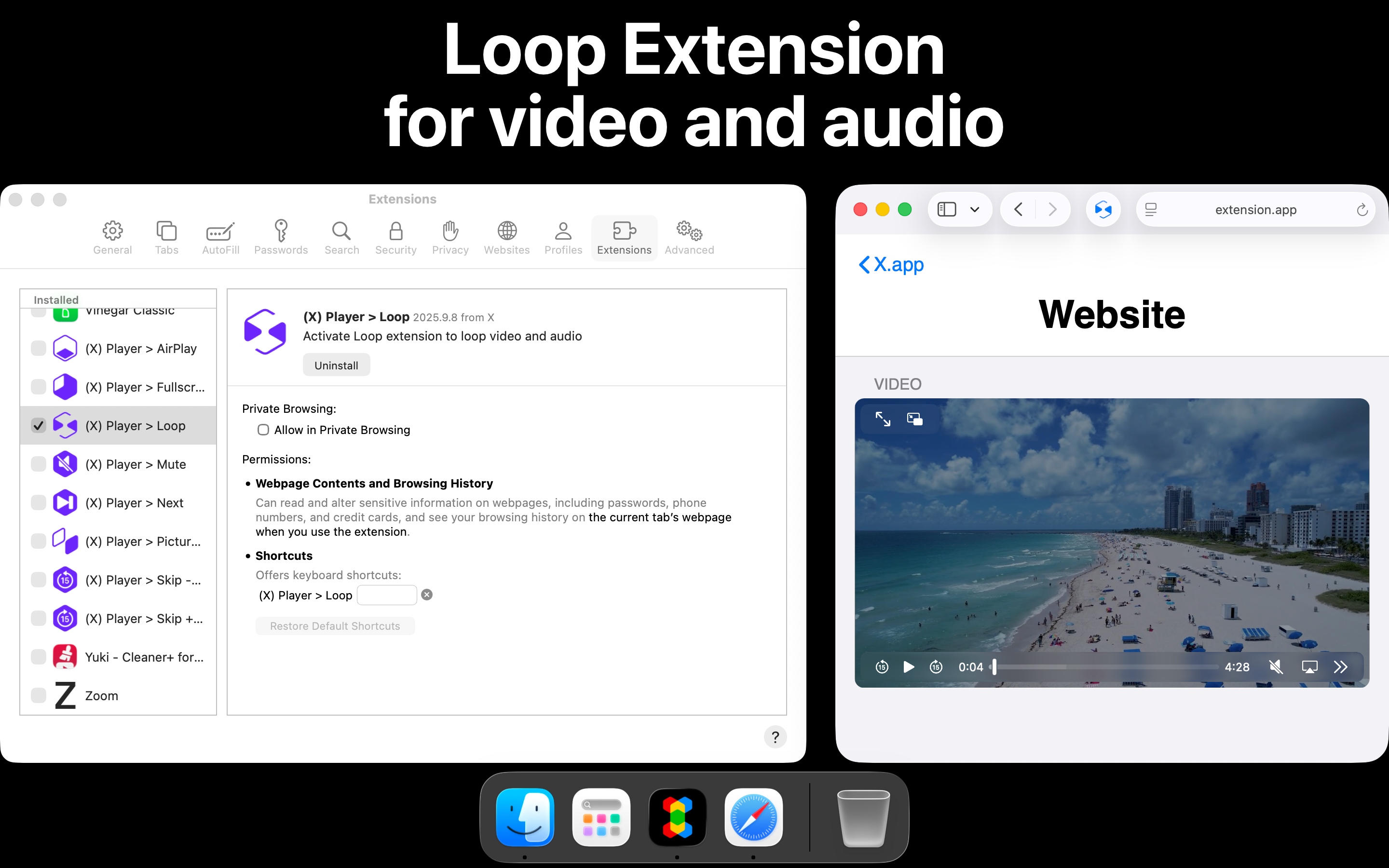
Task: Switch to the Search settings tab
Action: [341, 238]
